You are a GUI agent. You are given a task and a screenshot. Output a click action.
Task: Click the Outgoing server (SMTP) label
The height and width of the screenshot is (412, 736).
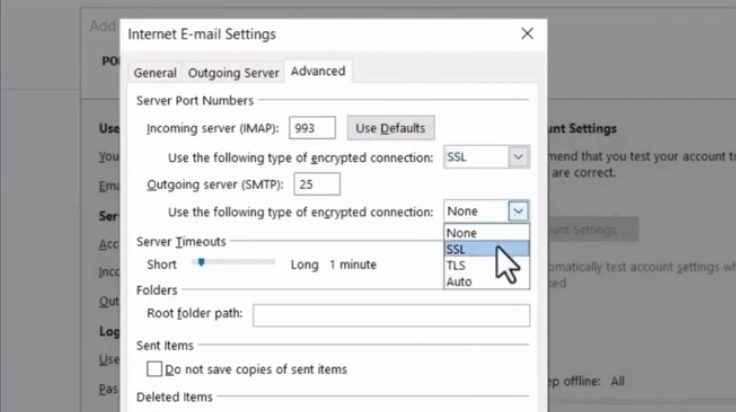(x=215, y=184)
